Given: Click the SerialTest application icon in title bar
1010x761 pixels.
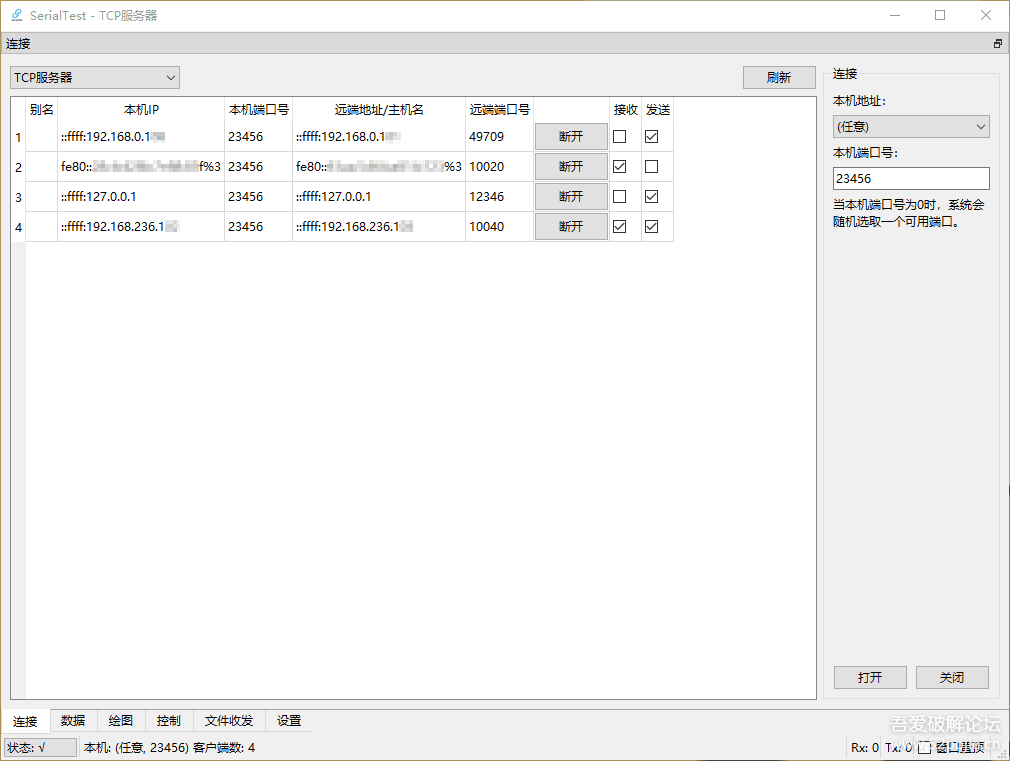Looking at the screenshot, I should pyautogui.click(x=14, y=15).
